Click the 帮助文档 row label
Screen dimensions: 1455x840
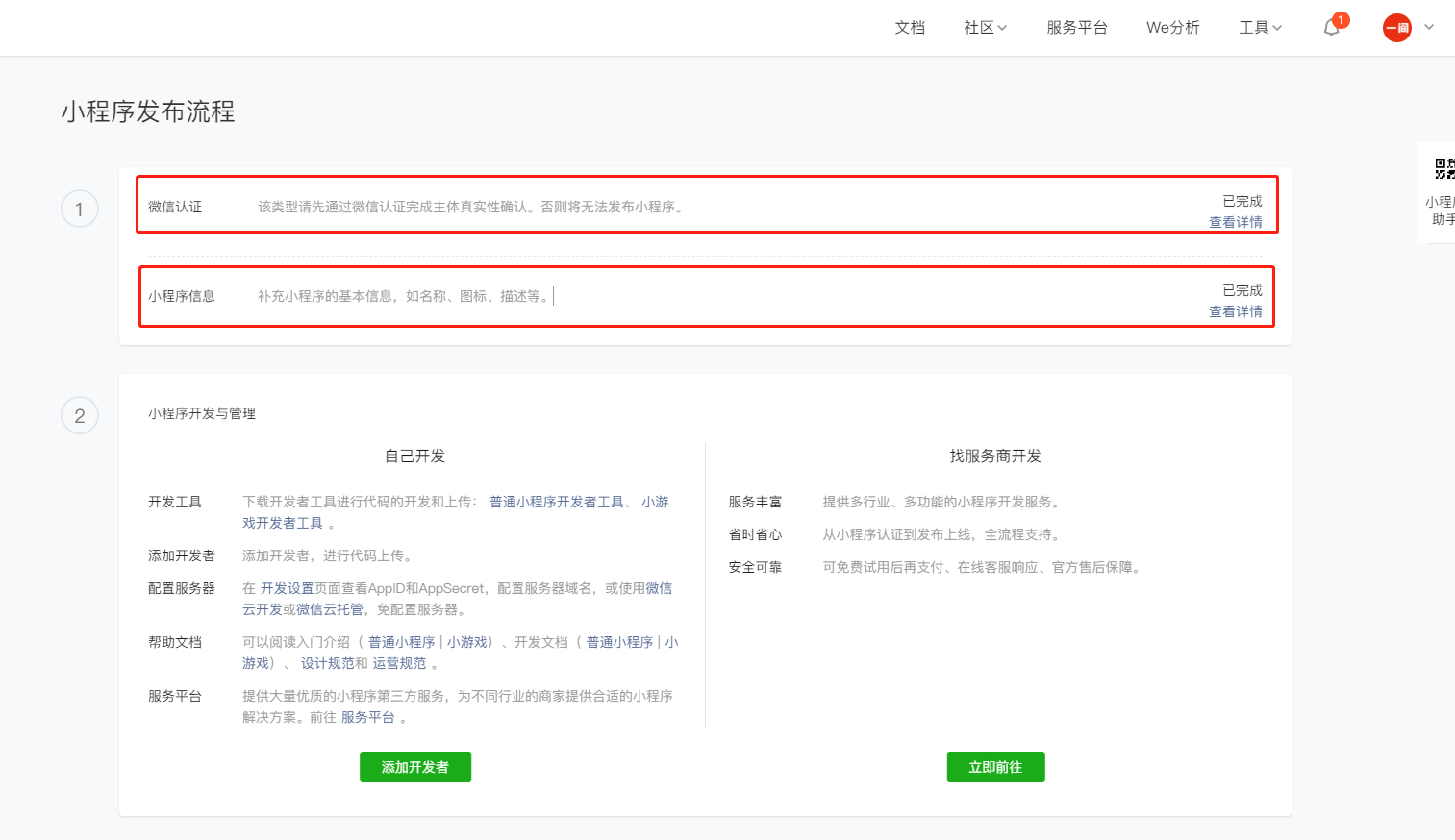click(x=175, y=642)
